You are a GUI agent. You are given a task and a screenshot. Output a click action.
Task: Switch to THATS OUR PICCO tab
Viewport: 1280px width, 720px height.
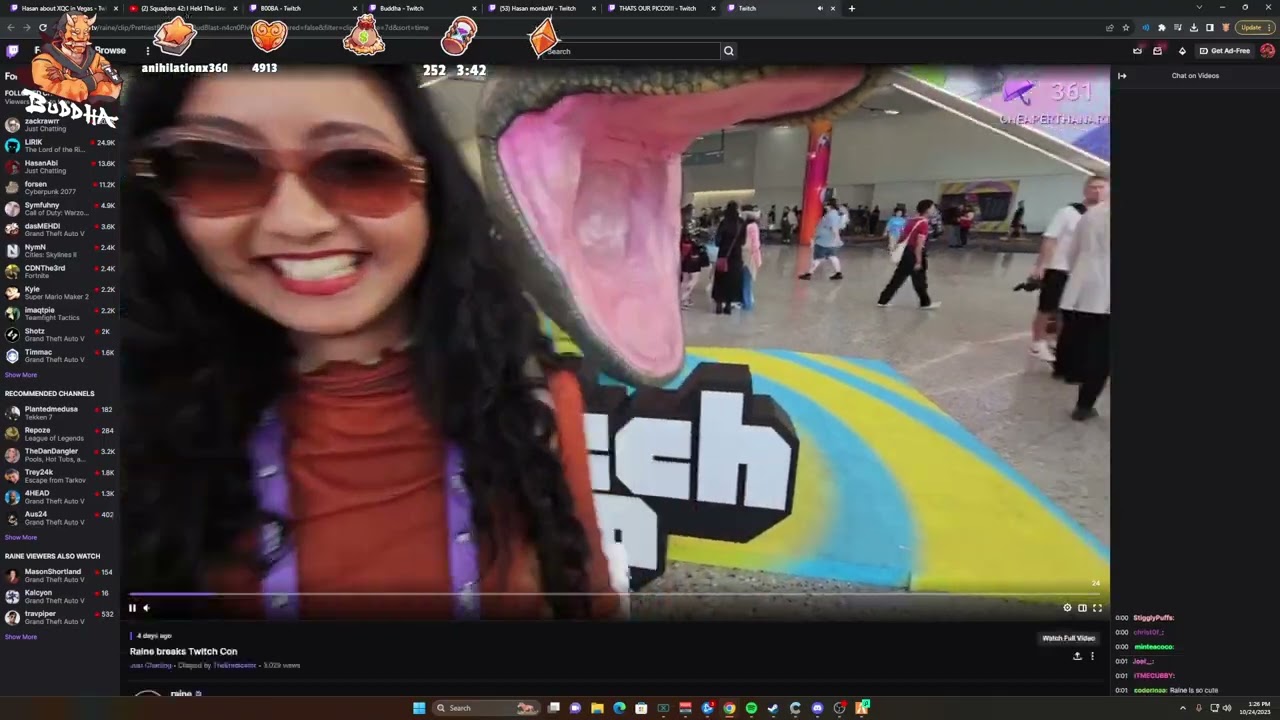pos(662,8)
